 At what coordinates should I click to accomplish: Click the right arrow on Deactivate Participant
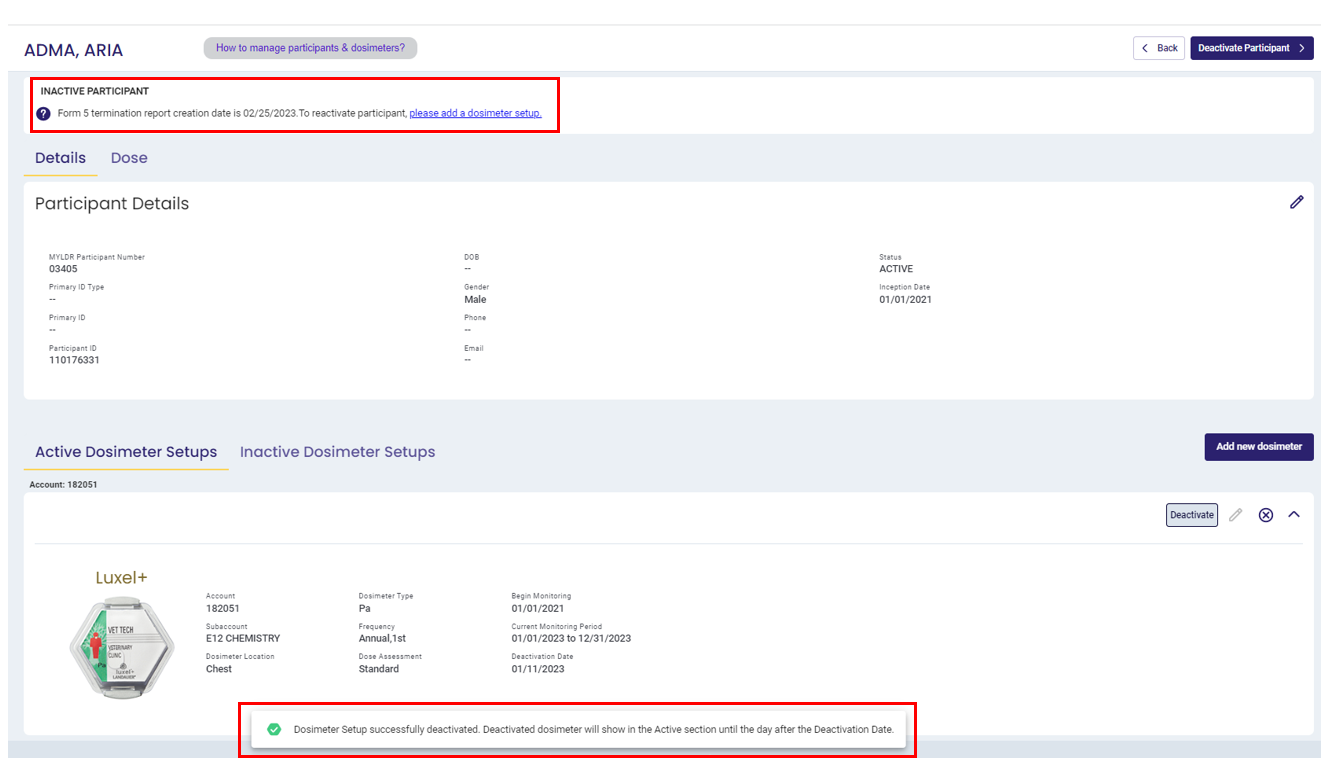click(1302, 47)
